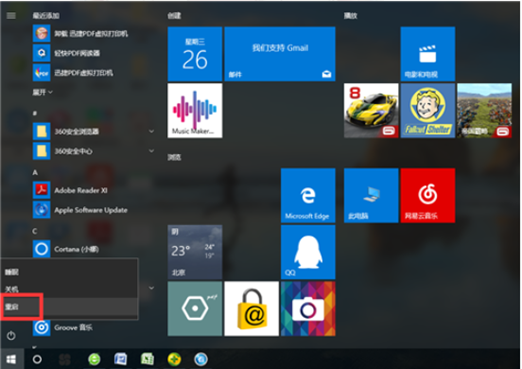The width and height of the screenshot is (522, 369).
Task: Expand the 360 Secure Browser folder chevron
Action: tap(151, 131)
